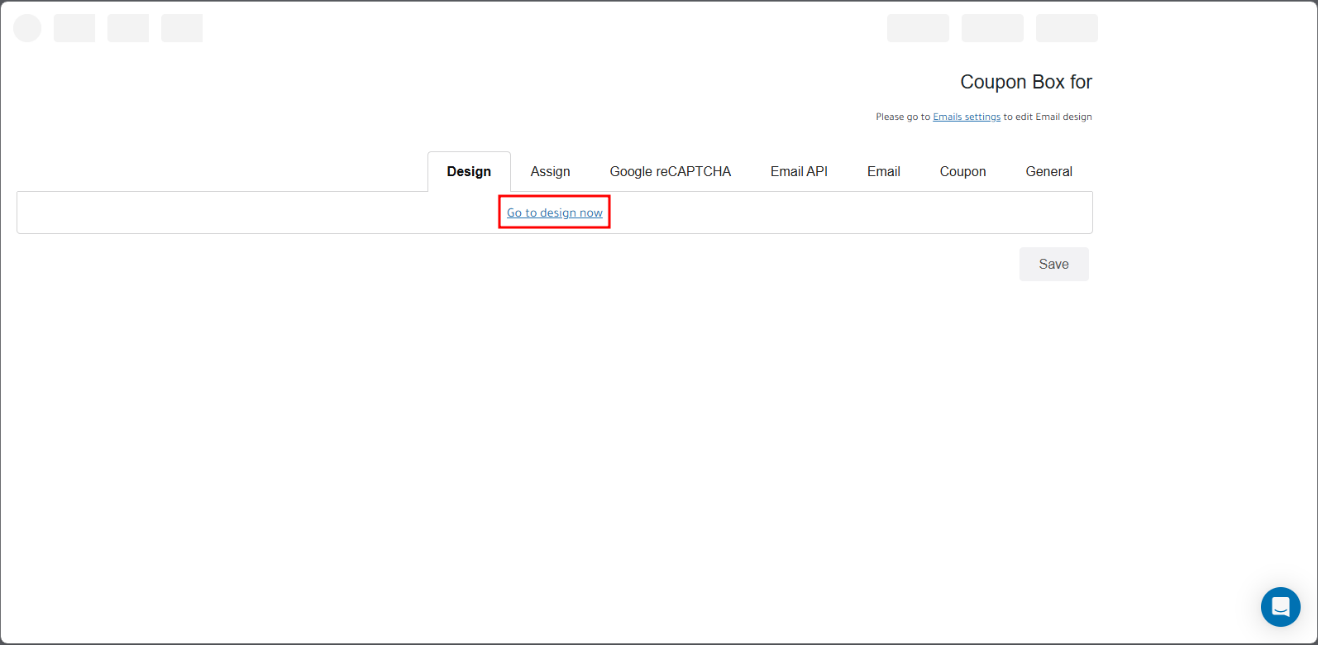Click the "to edit Email design" hint text

click(x=1048, y=117)
